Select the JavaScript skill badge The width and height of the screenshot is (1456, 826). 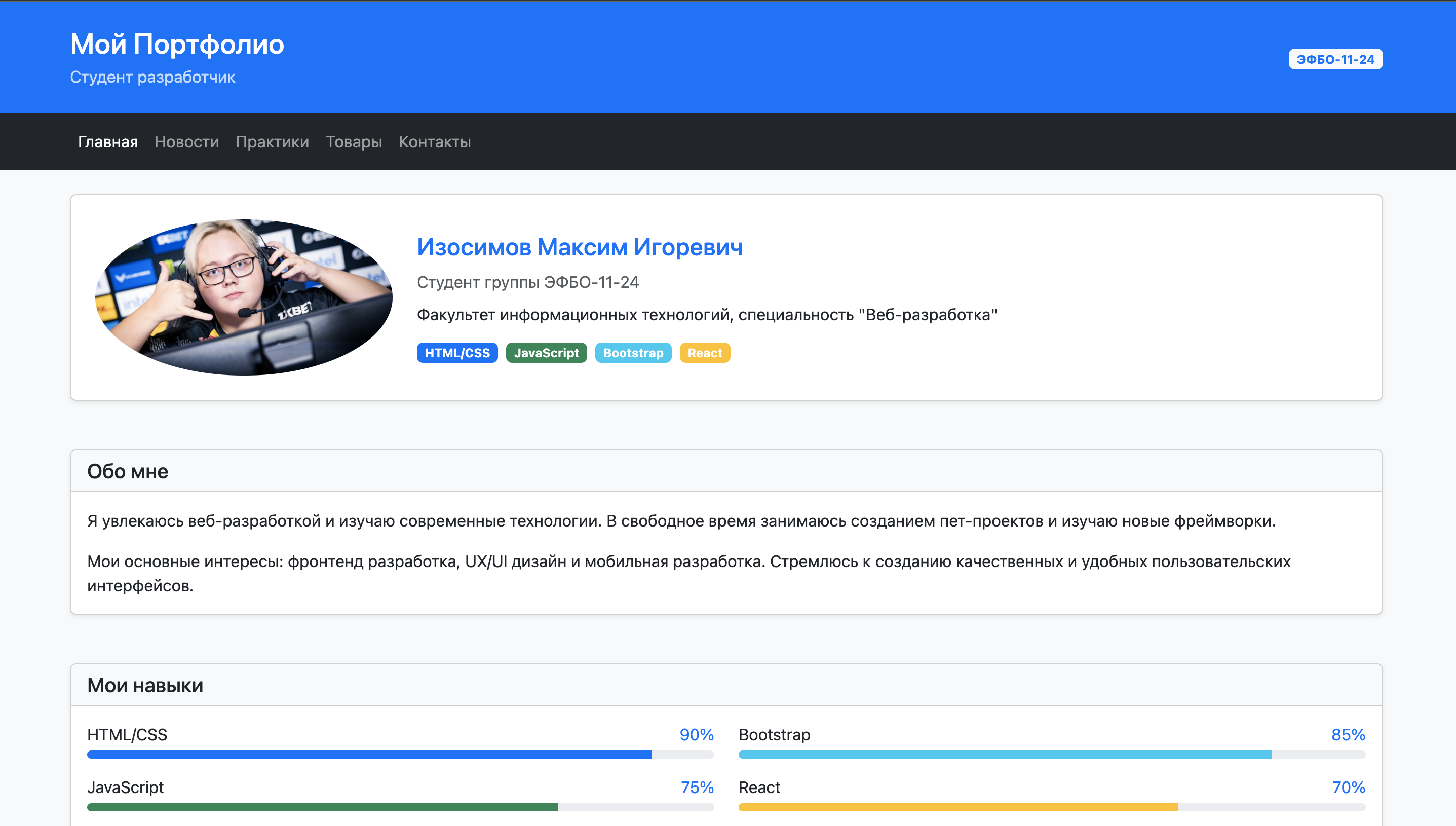[x=546, y=352]
